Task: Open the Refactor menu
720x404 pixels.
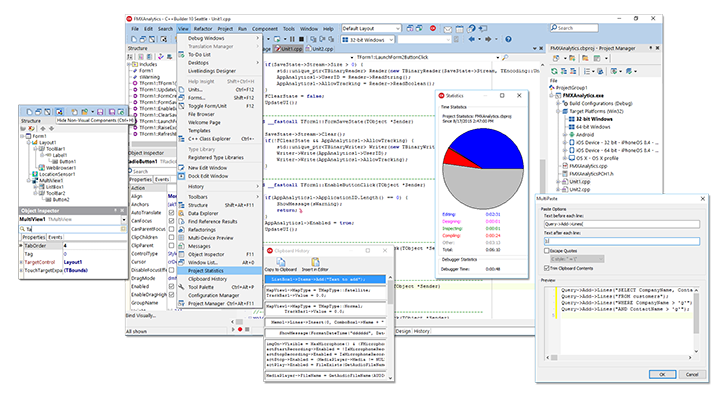Action: [x=203, y=29]
